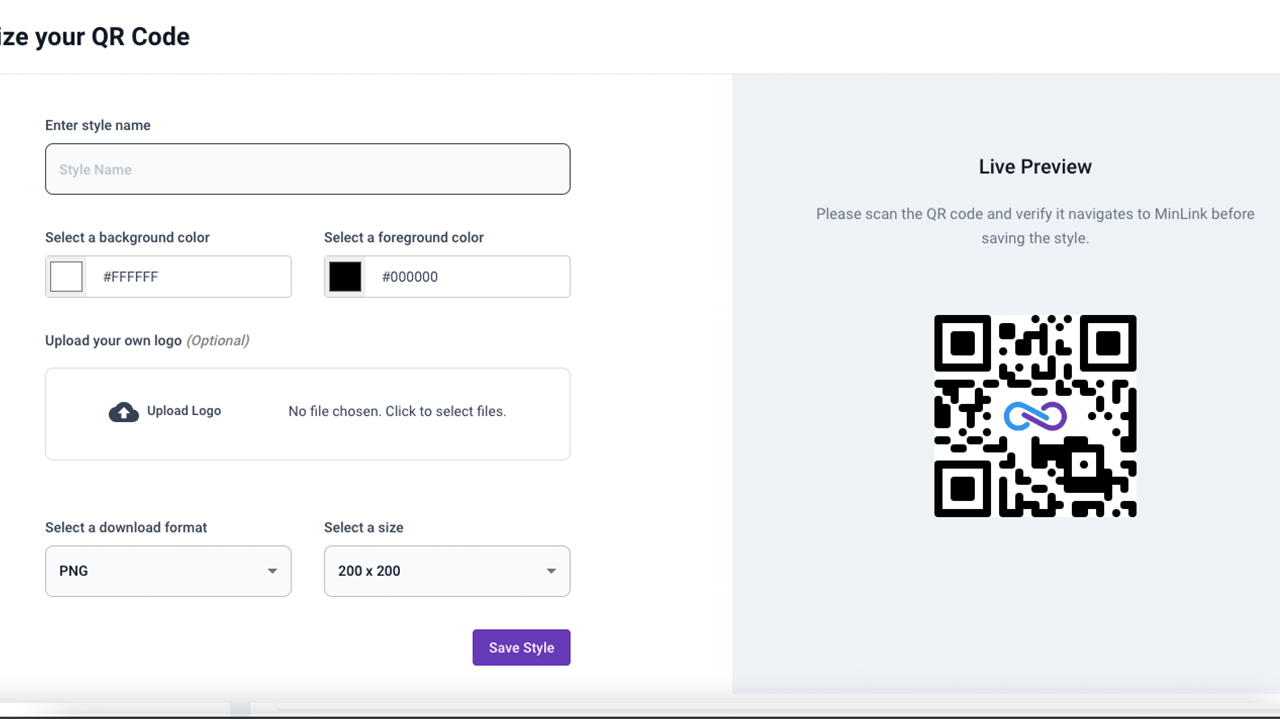Click the cloud upload icon

pyautogui.click(x=124, y=412)
